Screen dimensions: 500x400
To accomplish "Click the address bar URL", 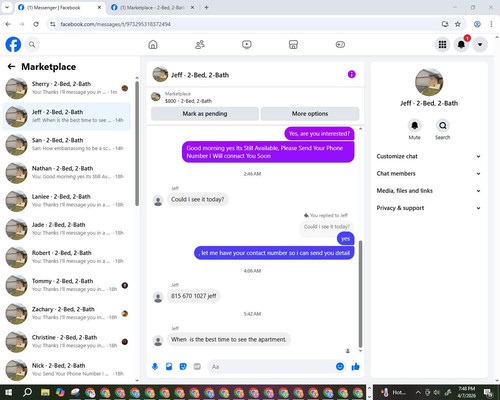I will click(x=115, y=24).
